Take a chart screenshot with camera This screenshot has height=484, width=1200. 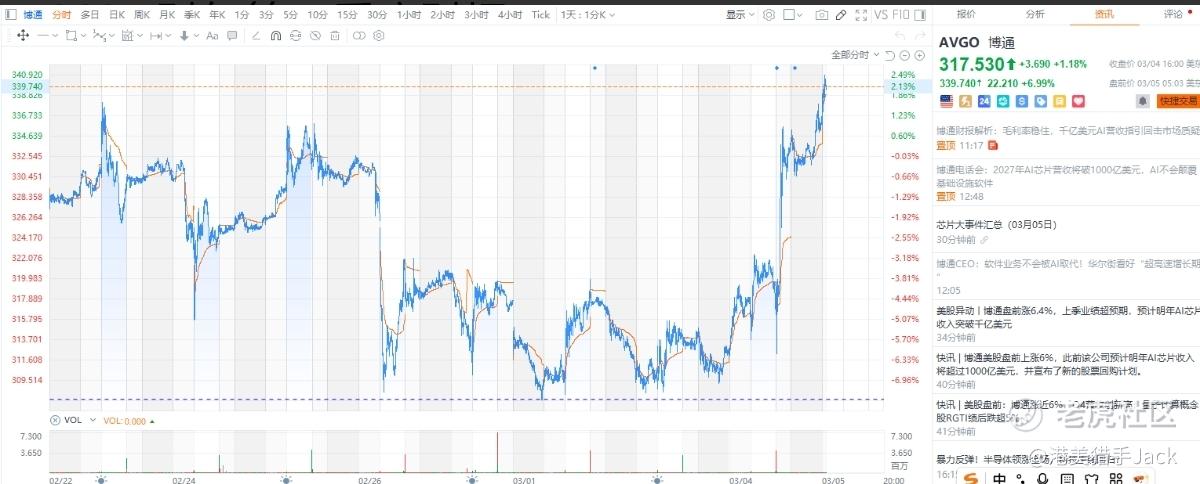click(821, 15)
